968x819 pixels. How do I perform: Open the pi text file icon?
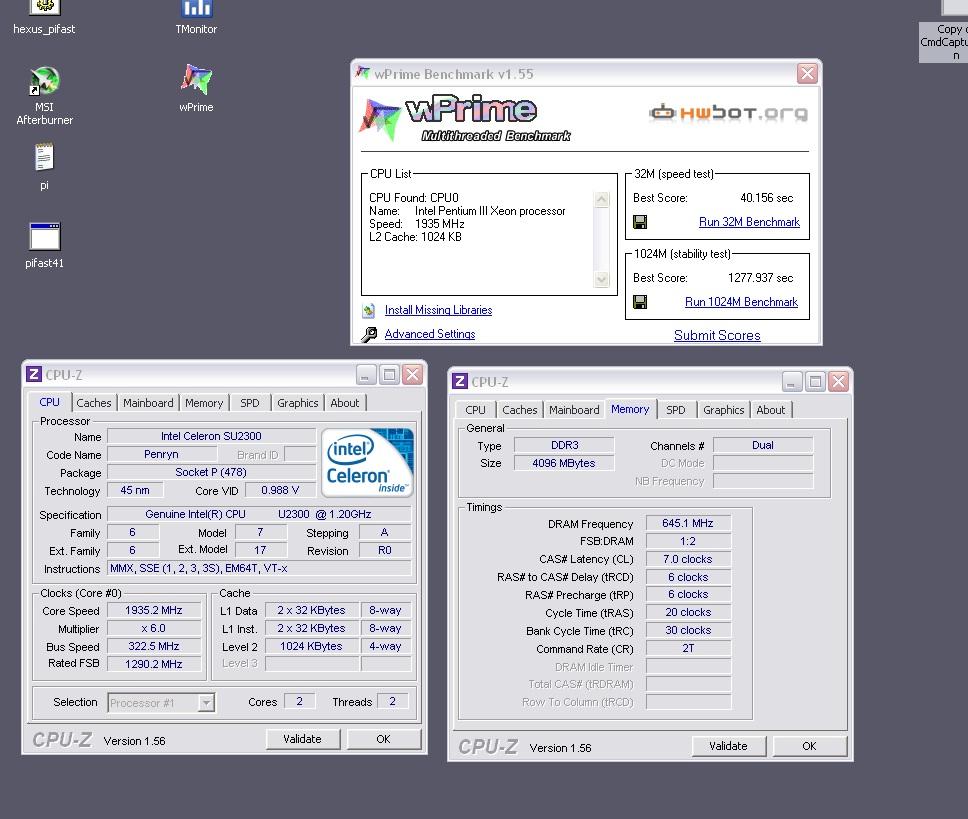tap(44, 158)
